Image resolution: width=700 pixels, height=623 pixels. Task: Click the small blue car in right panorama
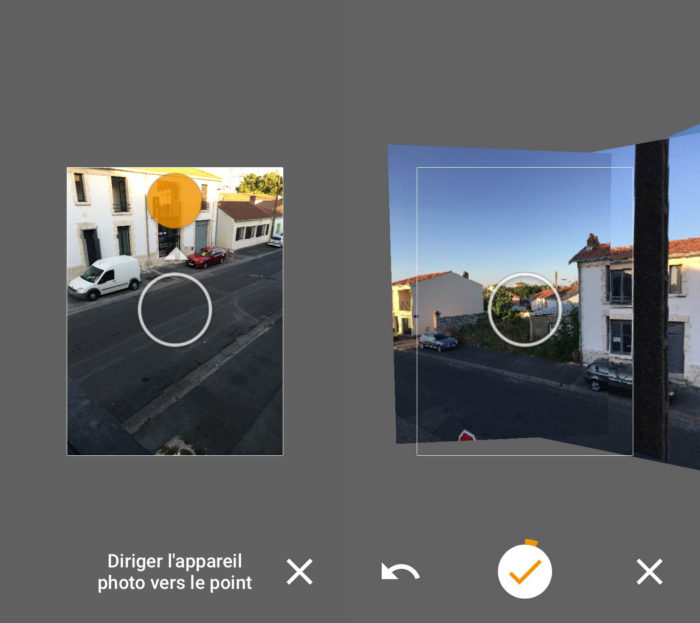coord(438,341)
